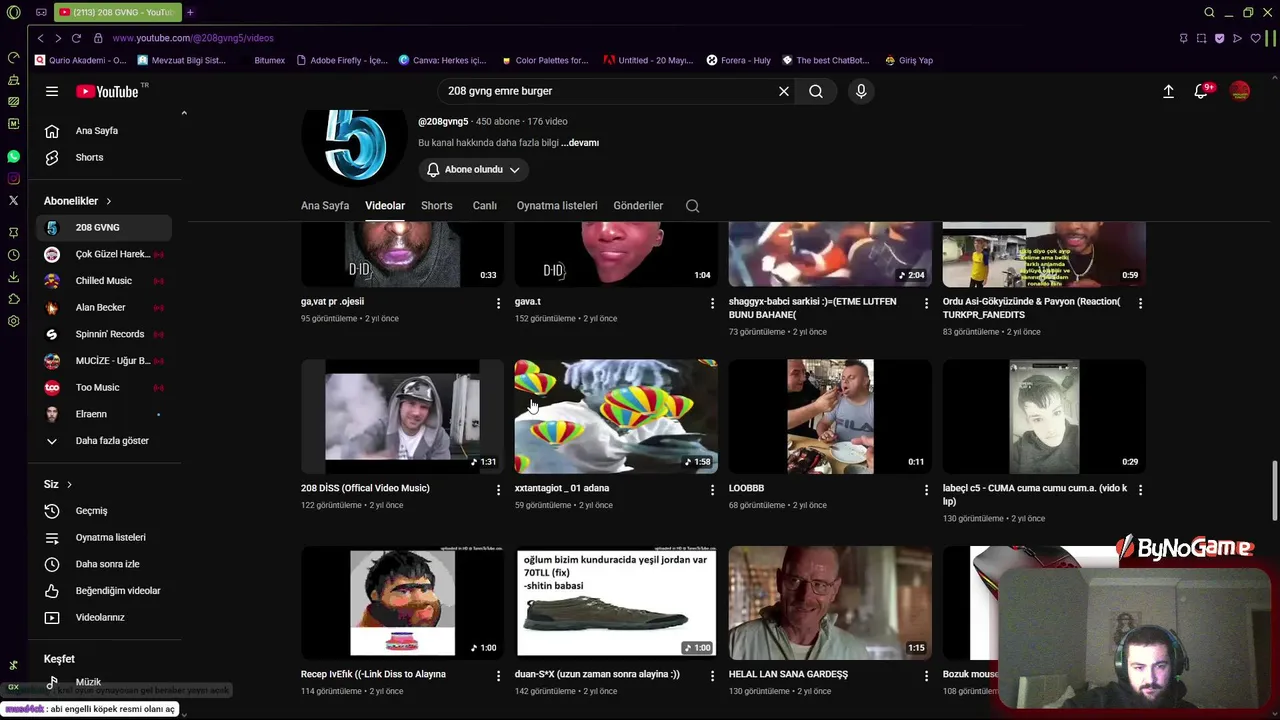Play the 208 DİSS thumbnail

(x=402, y=416)
